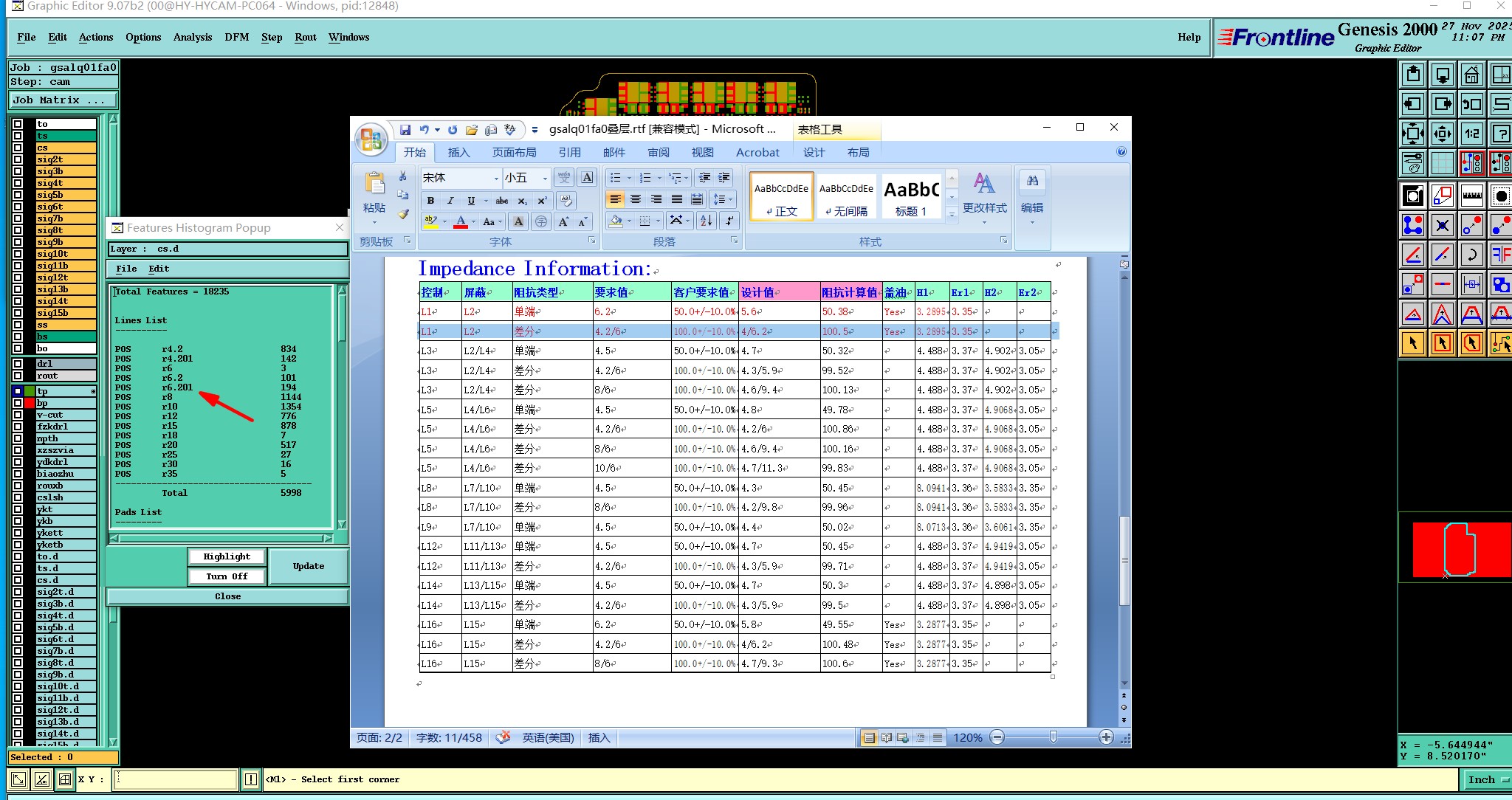Click the Sort A-Z icon
1512x800 pixels.
[x=707, y=221]
